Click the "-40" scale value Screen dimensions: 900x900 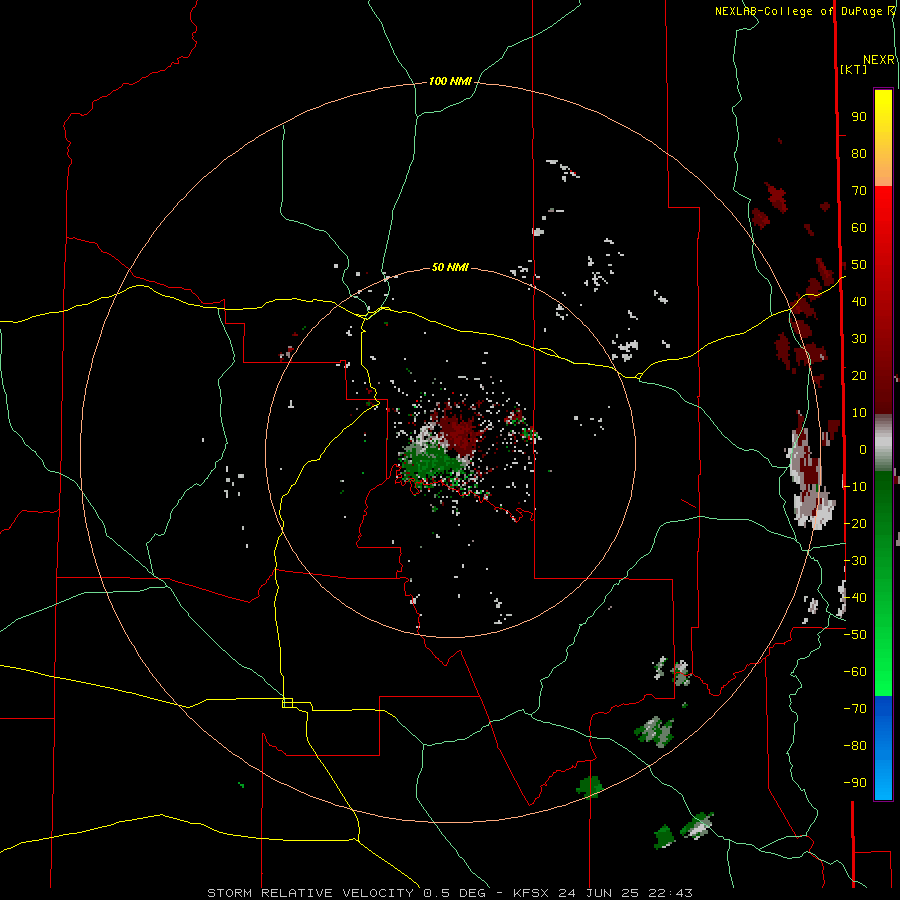(855, 598)
